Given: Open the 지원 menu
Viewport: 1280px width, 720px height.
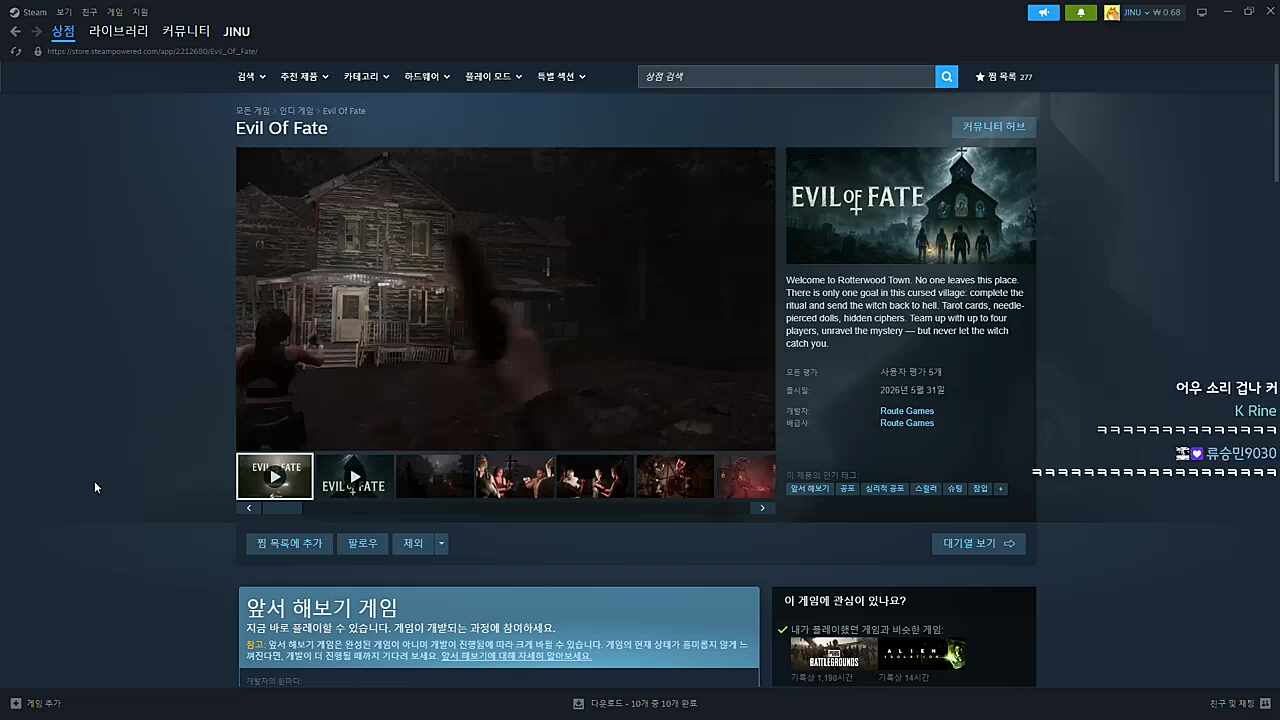Looking at the screenshot, I should 140,12.
